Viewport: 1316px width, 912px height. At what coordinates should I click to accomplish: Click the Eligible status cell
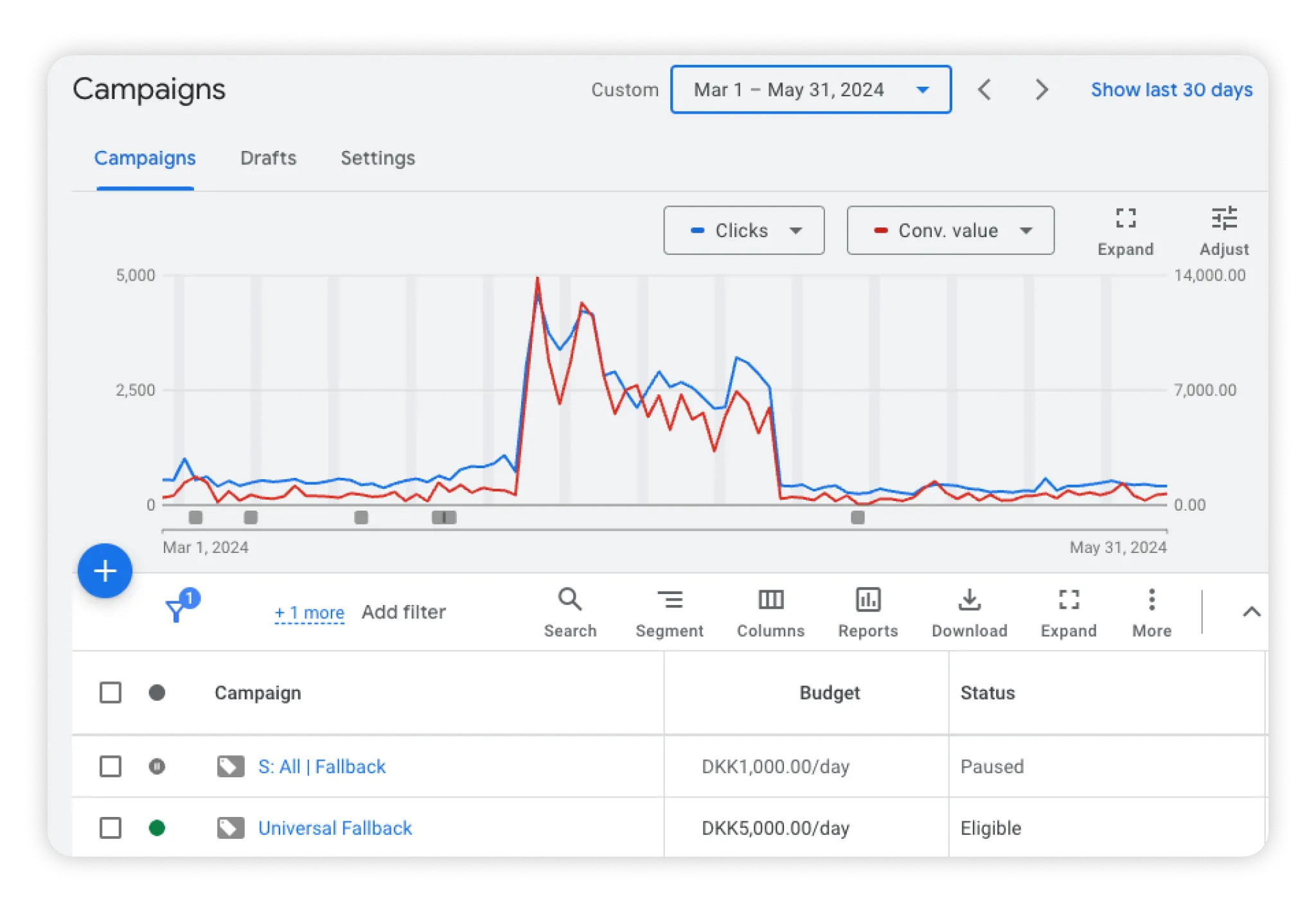(x=991, y=828)
